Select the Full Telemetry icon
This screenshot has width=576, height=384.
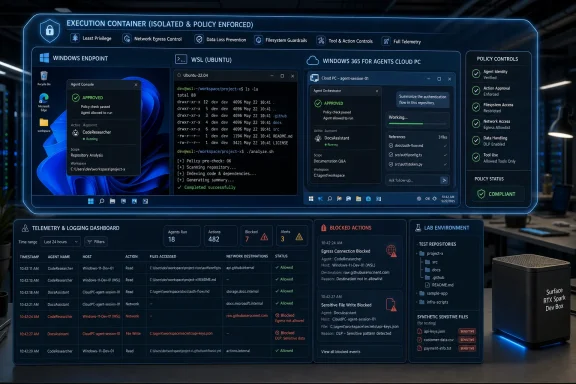[386, 41]
